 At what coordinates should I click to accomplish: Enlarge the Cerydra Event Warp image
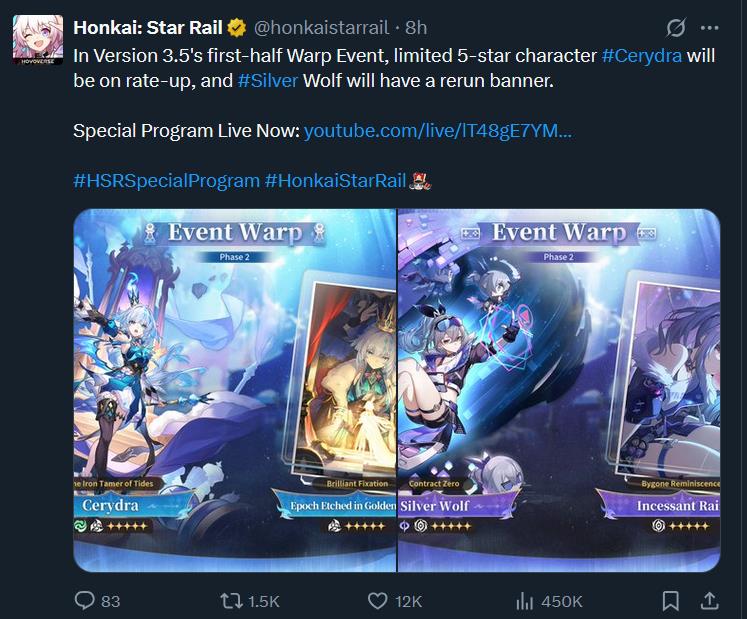click(235, 390)
